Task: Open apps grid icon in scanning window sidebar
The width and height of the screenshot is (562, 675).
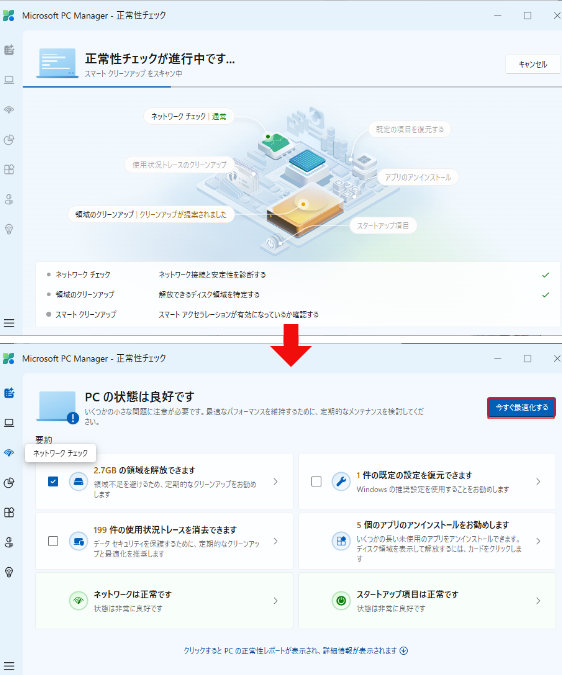Action: click(x=9, y=169)
